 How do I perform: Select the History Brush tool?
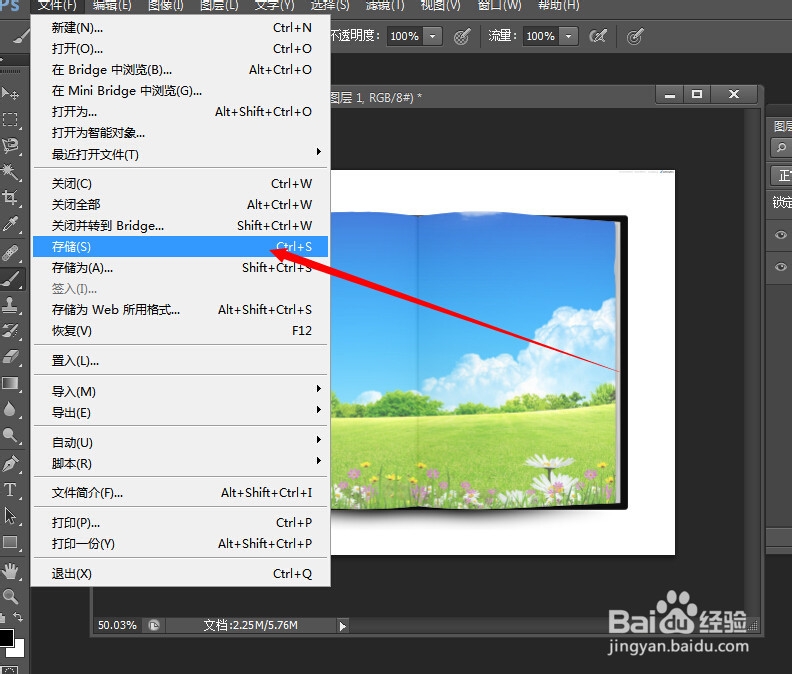[x=10, y=331]
